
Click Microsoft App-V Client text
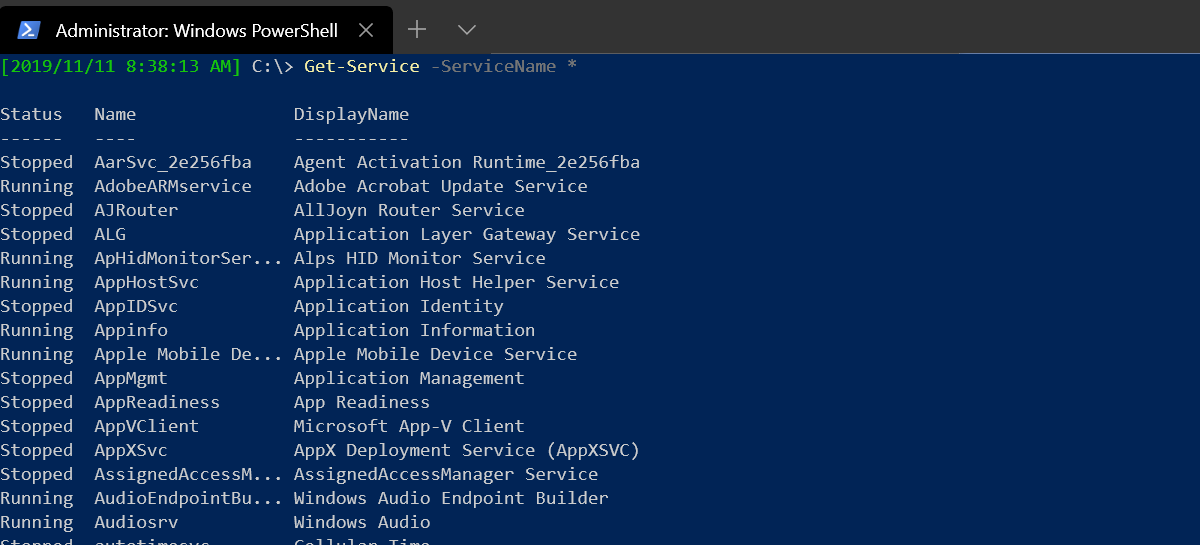[409, 426]
